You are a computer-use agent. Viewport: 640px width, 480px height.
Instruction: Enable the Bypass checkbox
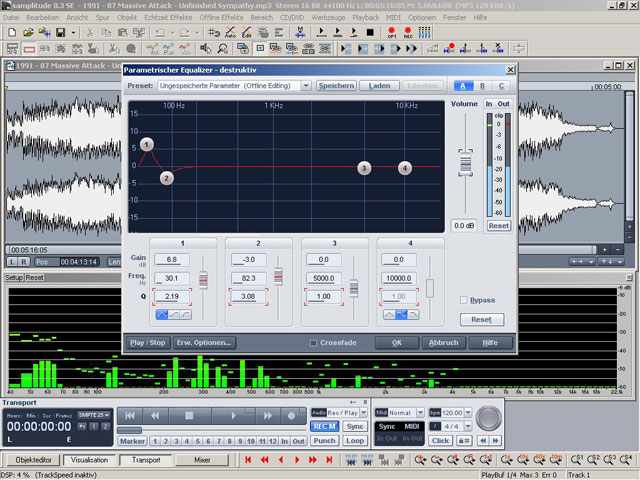pos(464,300)
